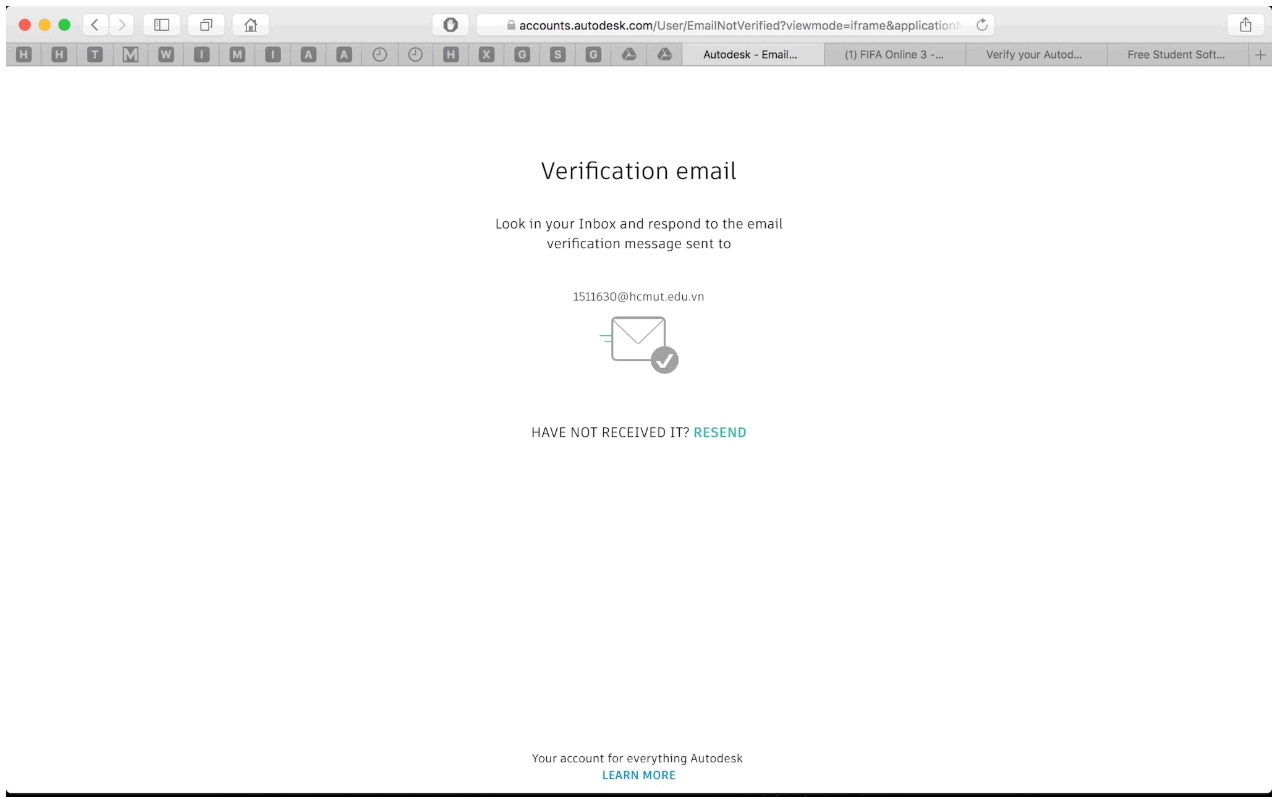Viewport: 1279px width, 798px height.
Task: Switch to the FIFA Online 3 tab
Action: tap(895, 55)
